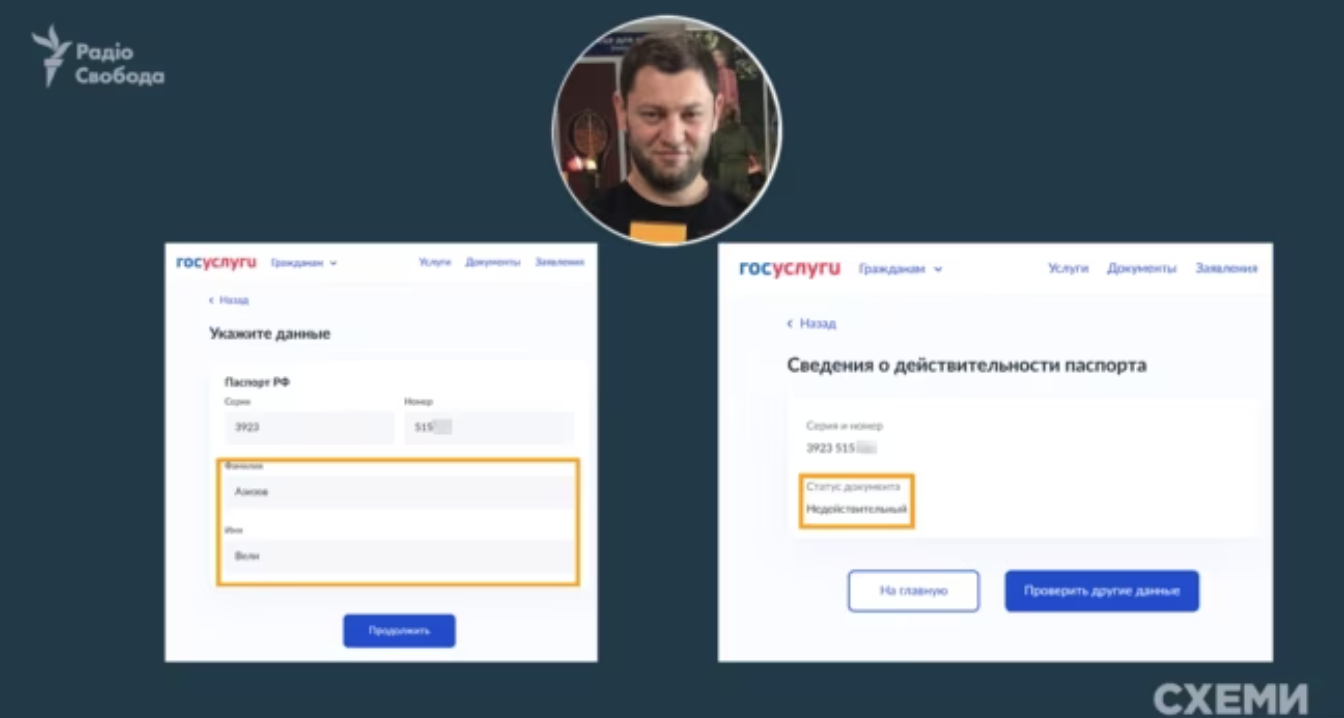Open Заявления menu in Укажите данные panel
The image size is (1344, 718).
560,262
